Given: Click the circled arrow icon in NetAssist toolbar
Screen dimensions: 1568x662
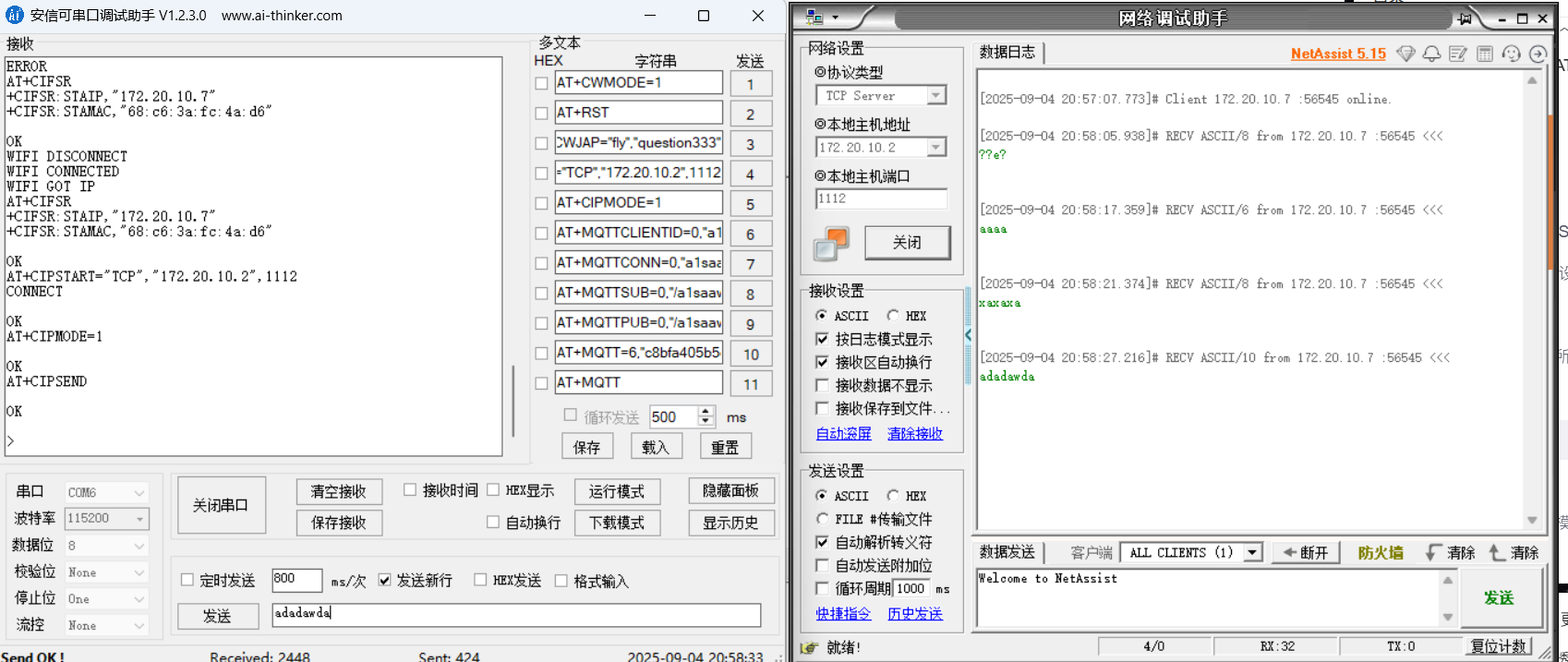Looking at the screenshot, I should point(1538,54).
